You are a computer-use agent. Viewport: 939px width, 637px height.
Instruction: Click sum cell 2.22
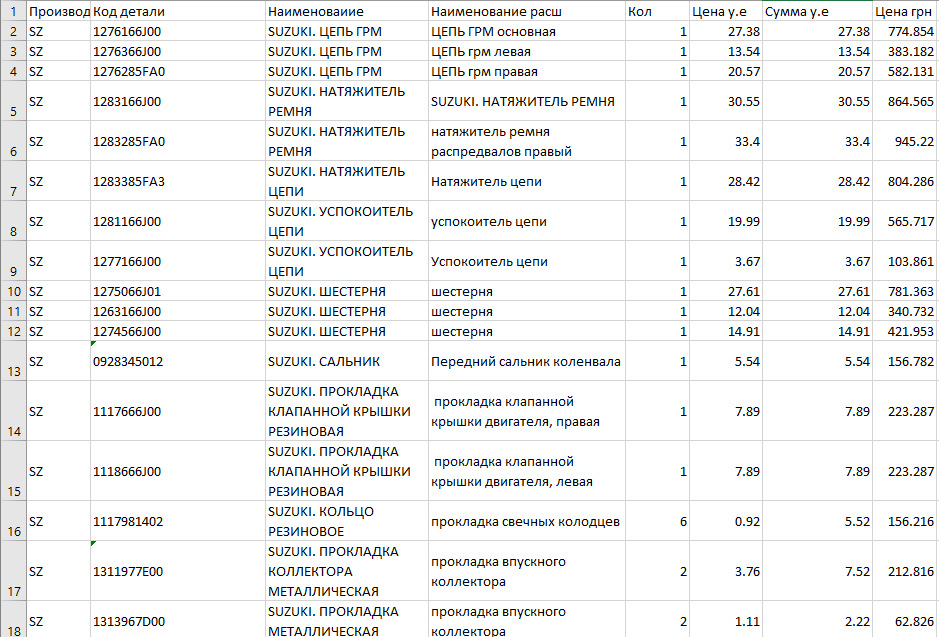[817, 620]
